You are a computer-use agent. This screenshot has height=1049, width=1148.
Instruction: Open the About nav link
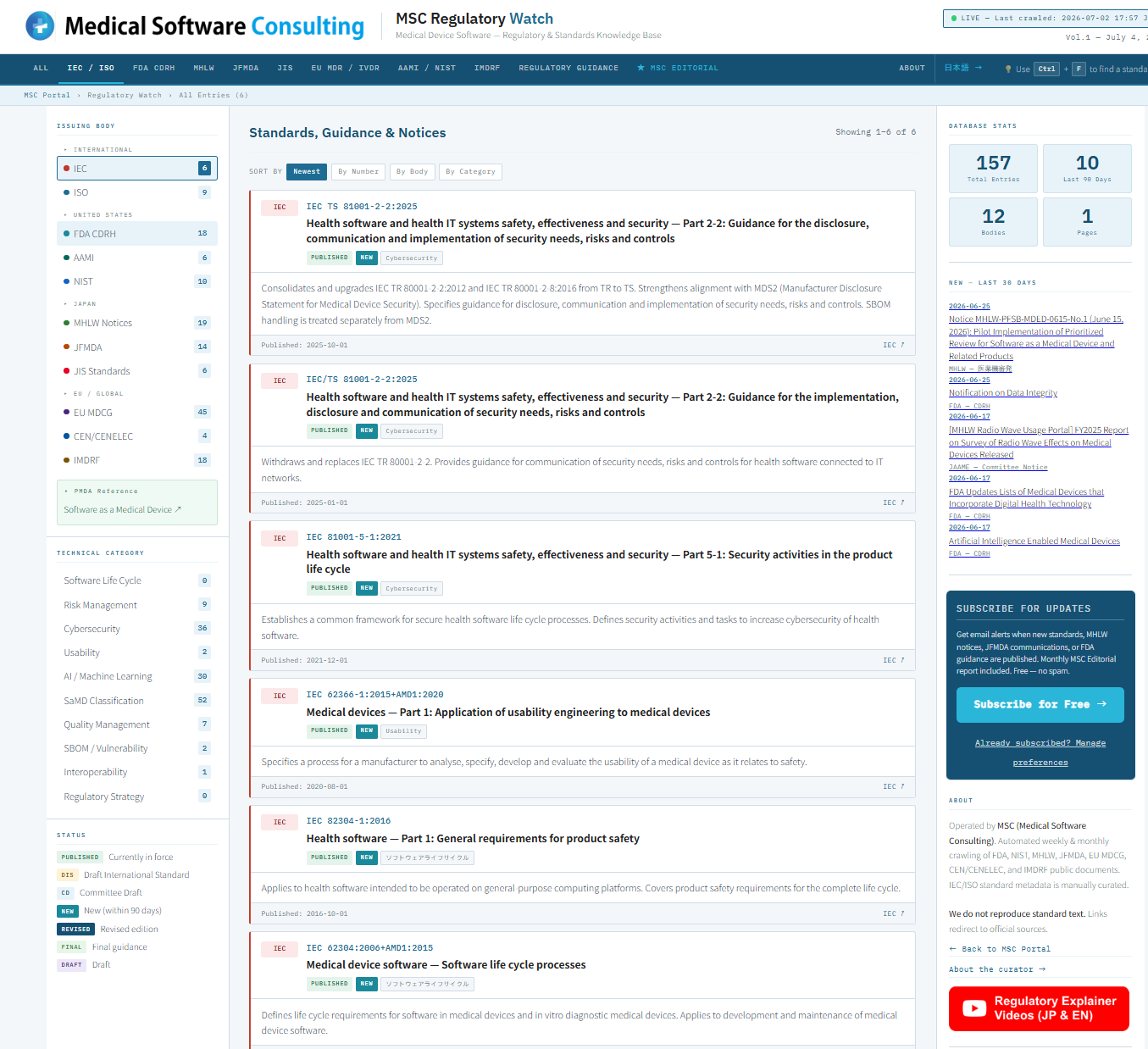[x=912, y=68]
